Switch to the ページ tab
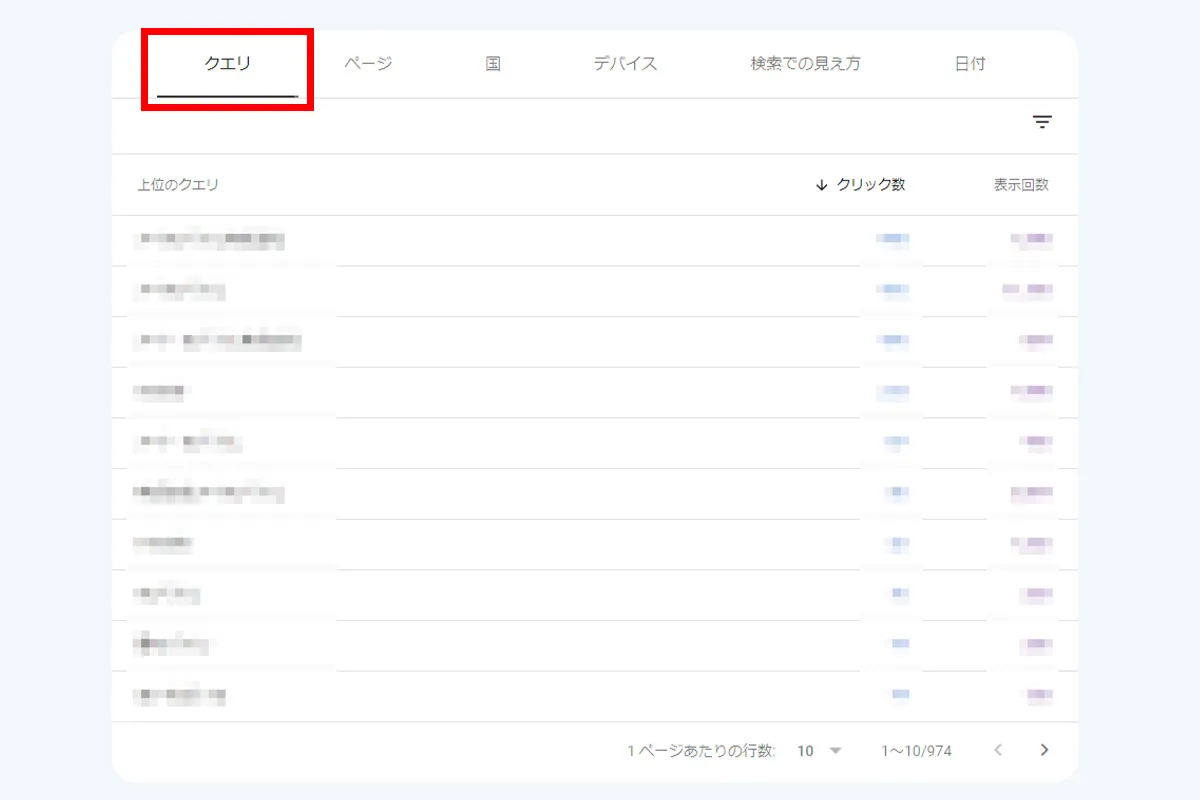1200x800 pixels. tap(370, 62)
